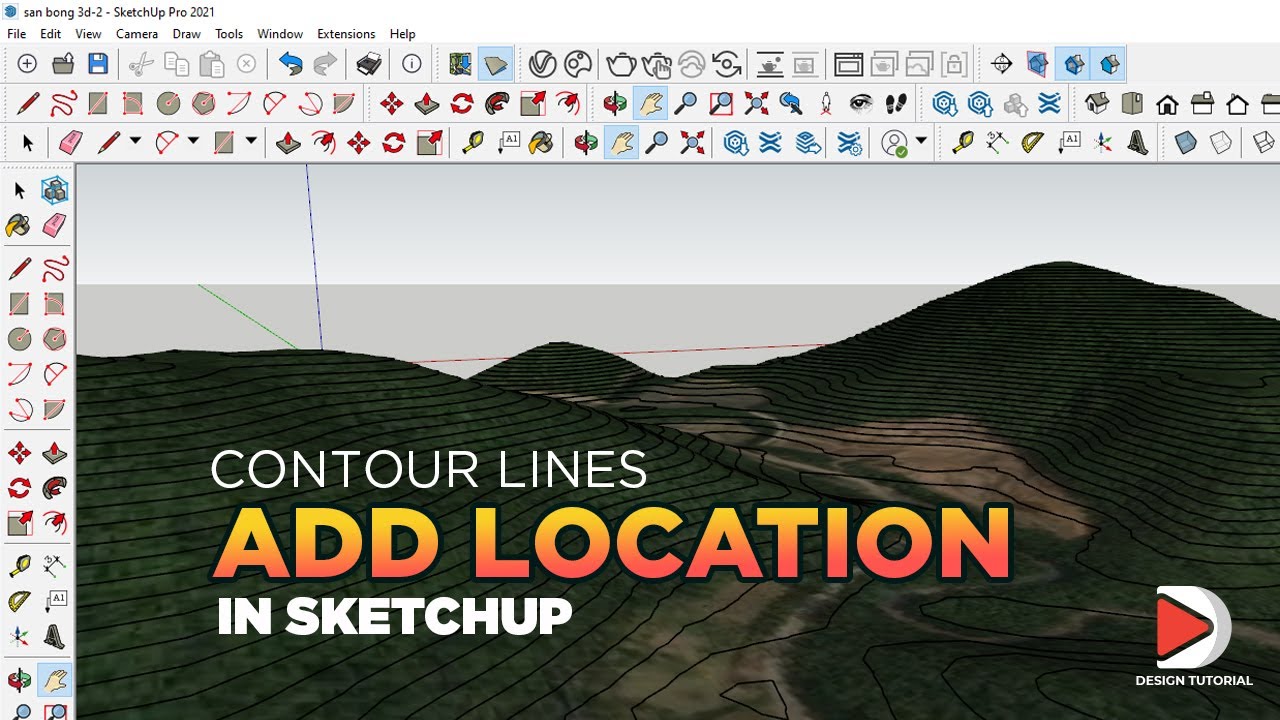Viewport: 1280px width, 720px height.
Task: Open the Extensions menu
Action: pos(346,33)
